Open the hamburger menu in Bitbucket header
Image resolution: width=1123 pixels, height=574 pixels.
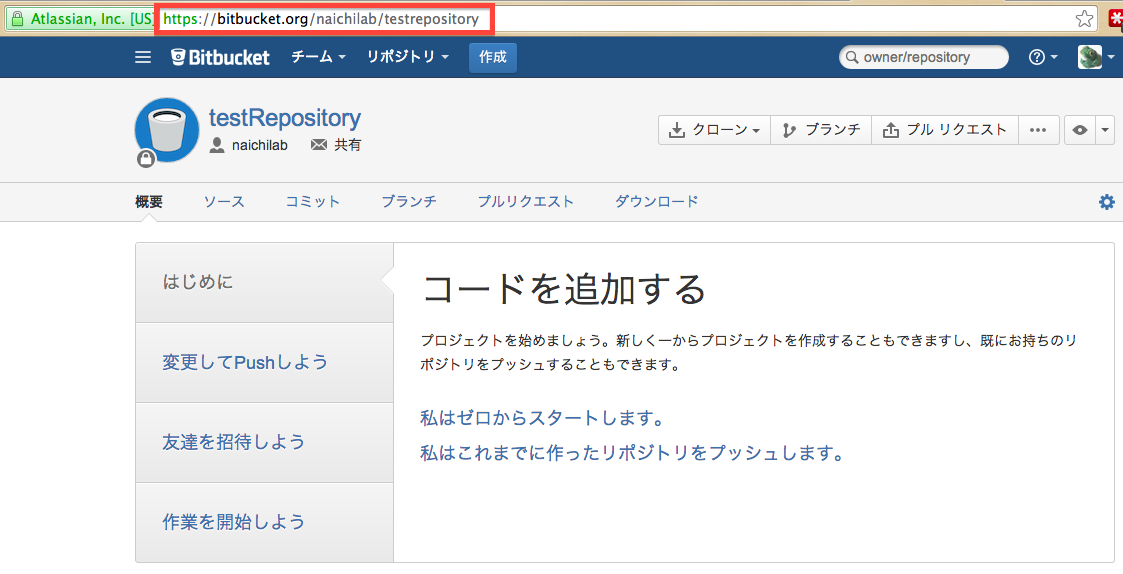[143, 57]
